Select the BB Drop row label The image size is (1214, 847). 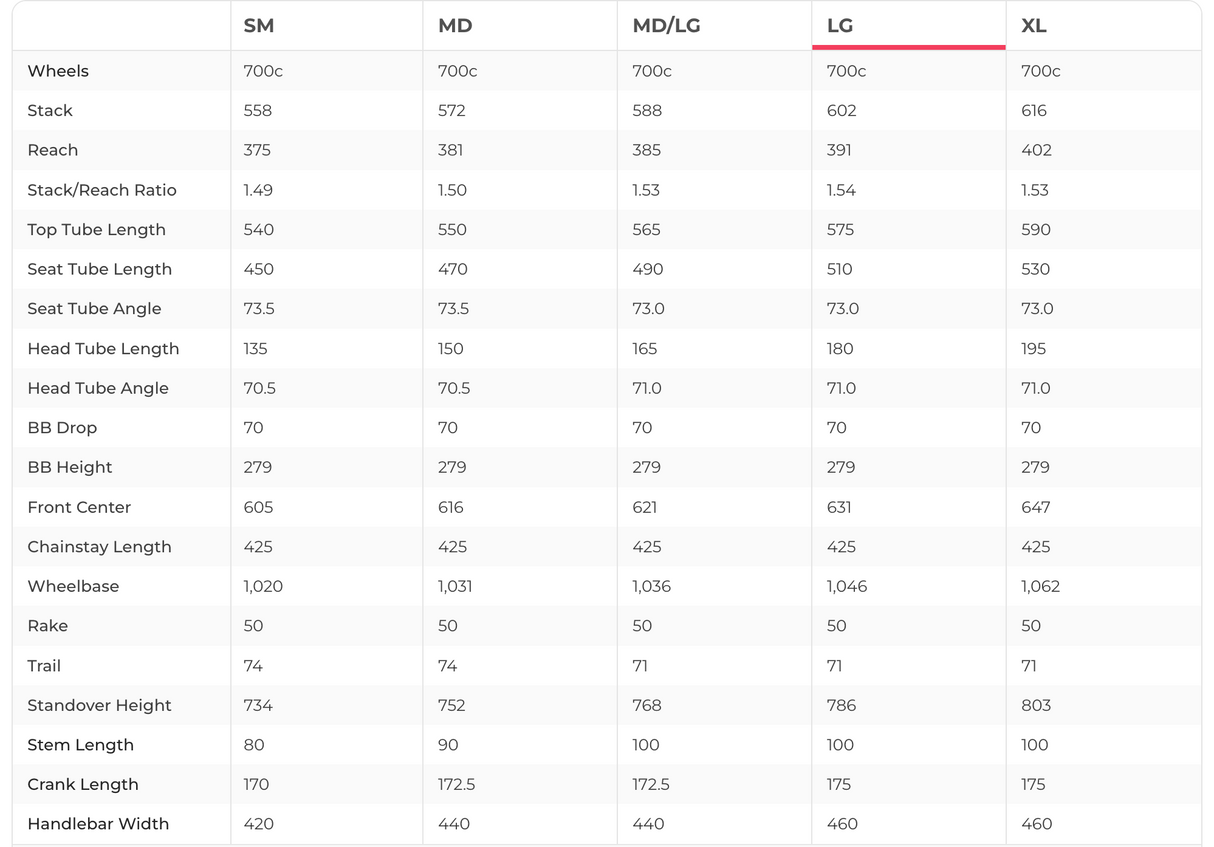[62, 428]
